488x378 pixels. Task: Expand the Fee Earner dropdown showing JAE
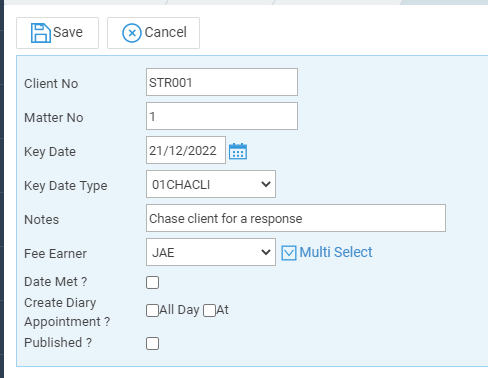click(211, 252)
